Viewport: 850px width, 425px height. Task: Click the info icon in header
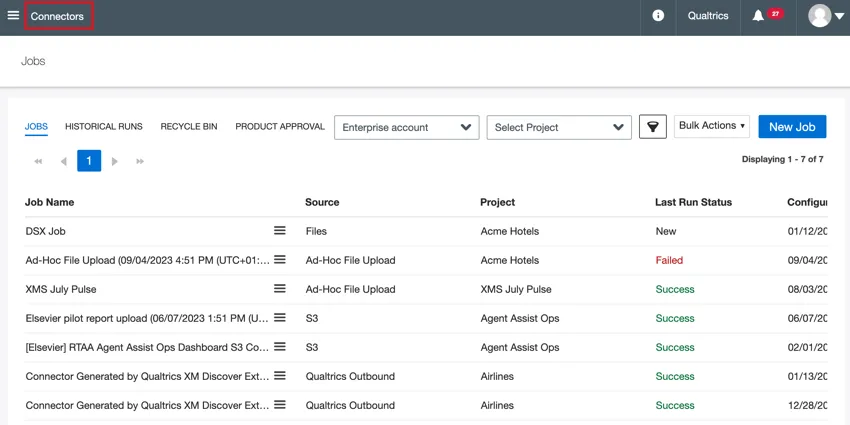658,16
